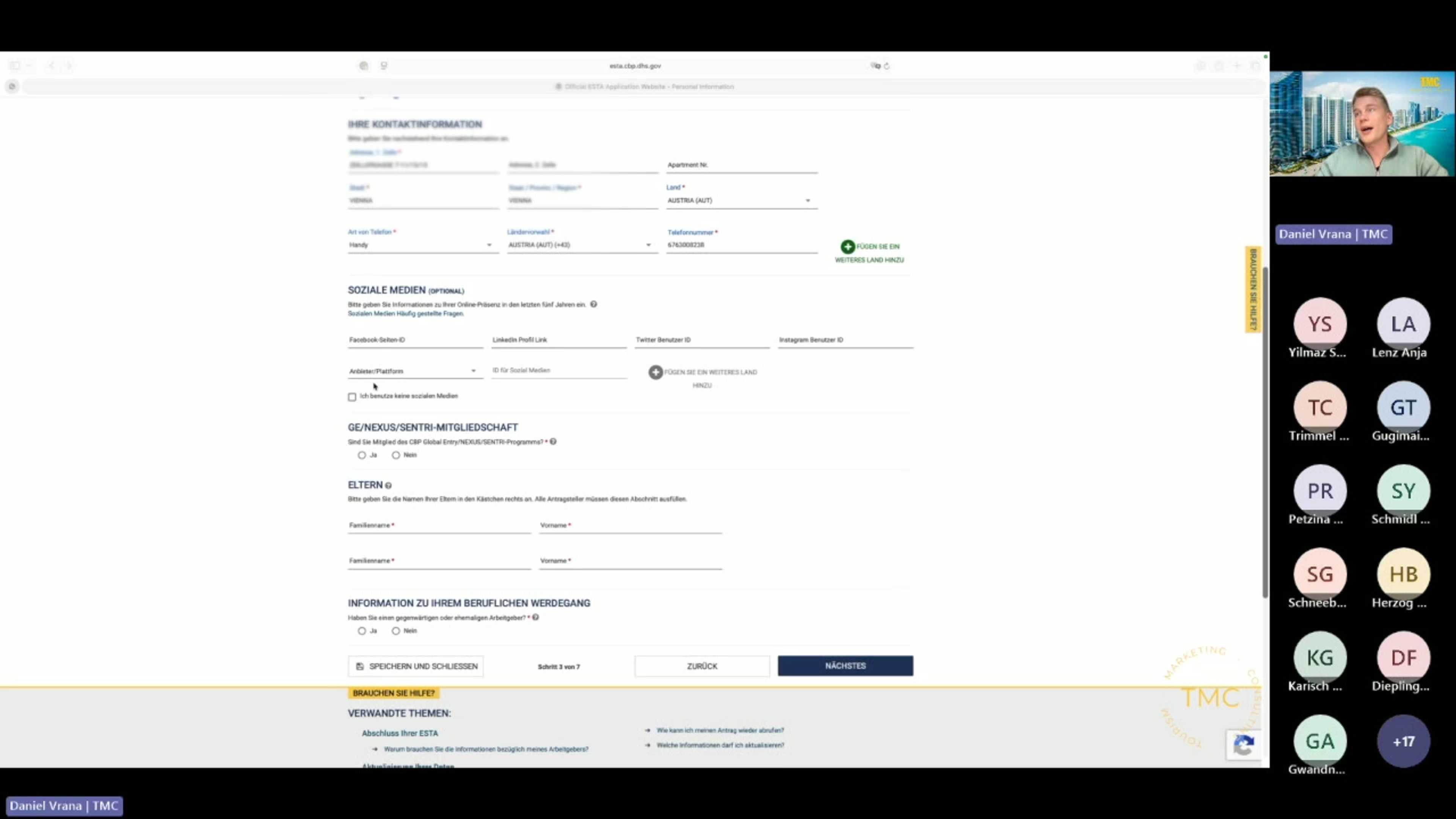1456x819 pixels.
Task: Click into the Telefonnummer field
Action: click(742, 245)
